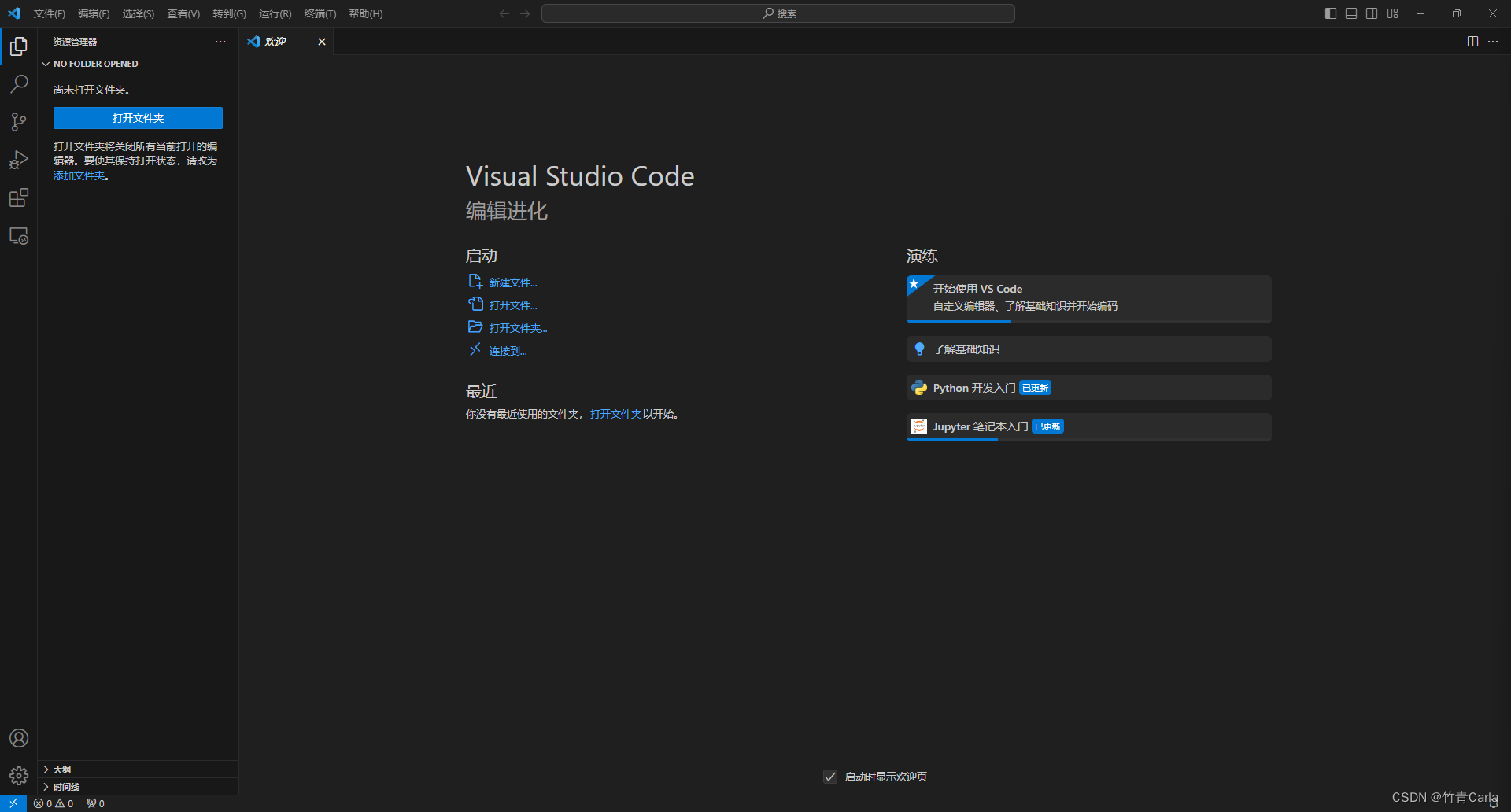Click the 添加文件夹 link in sidebar
Viewport: 1511px width, 812px height.
click(79, 176)
